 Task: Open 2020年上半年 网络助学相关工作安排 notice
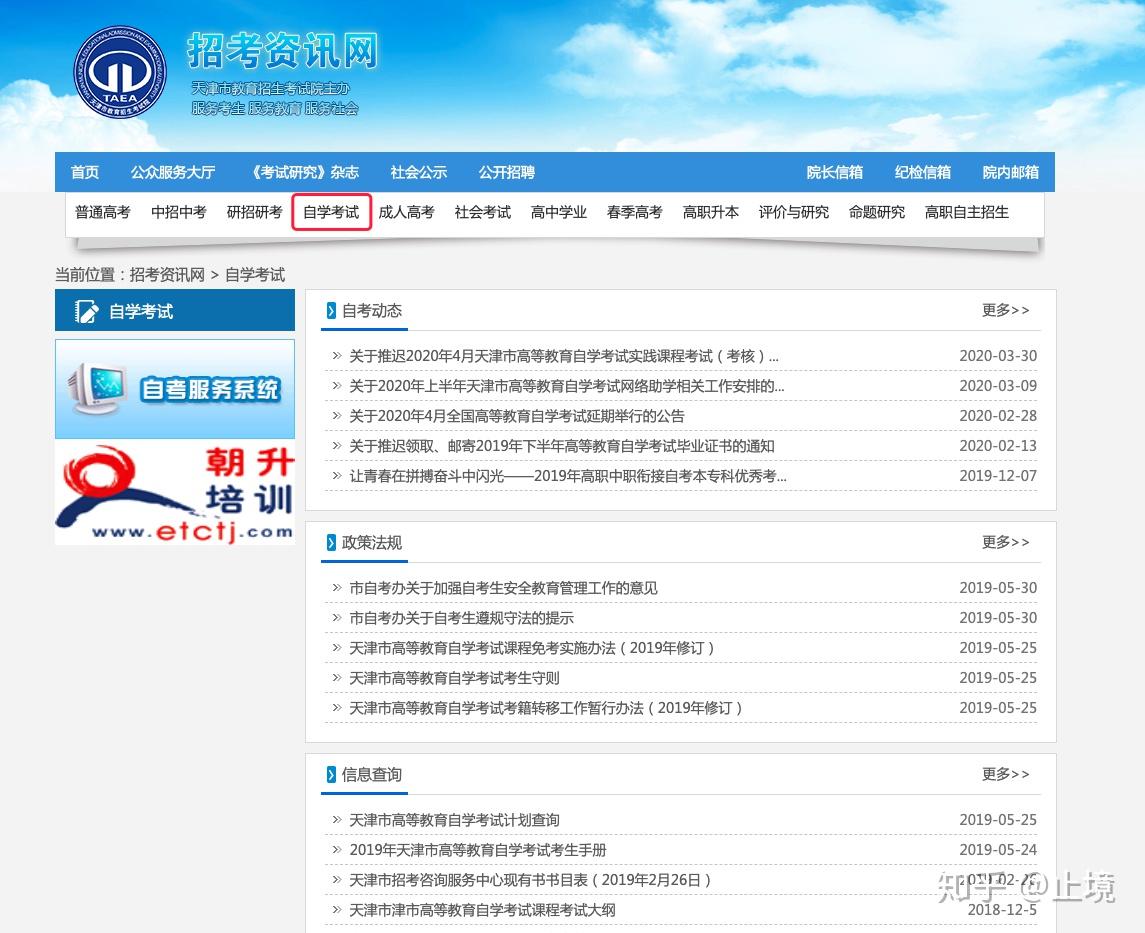click(567, 386)
